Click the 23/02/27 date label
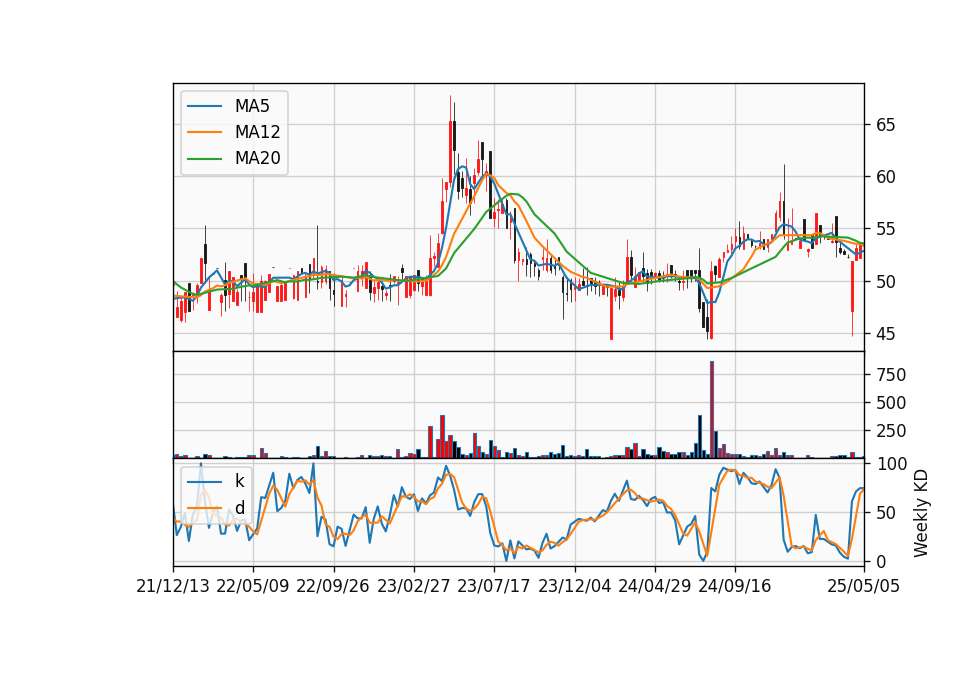The height and width of the screenshot is (690, 960). click(x=414, y=586)
